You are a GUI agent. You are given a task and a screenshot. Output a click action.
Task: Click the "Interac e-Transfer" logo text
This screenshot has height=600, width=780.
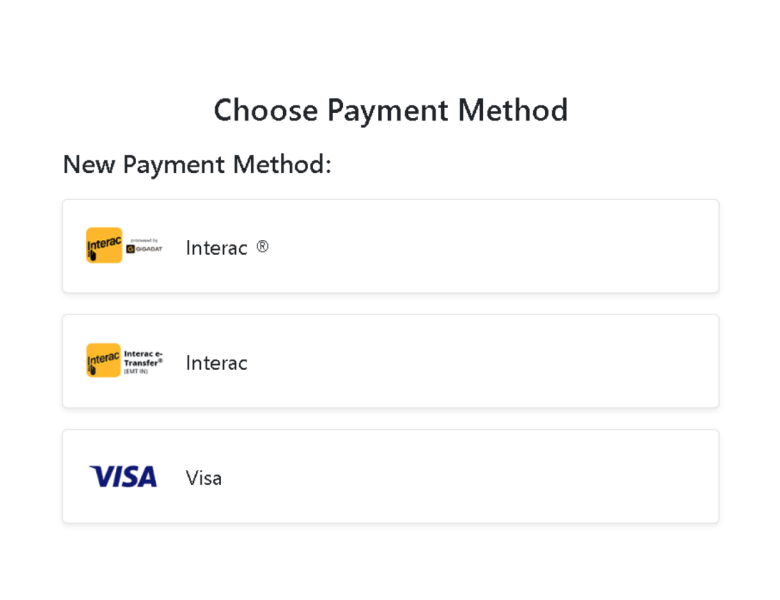click(x=143, y=357)
